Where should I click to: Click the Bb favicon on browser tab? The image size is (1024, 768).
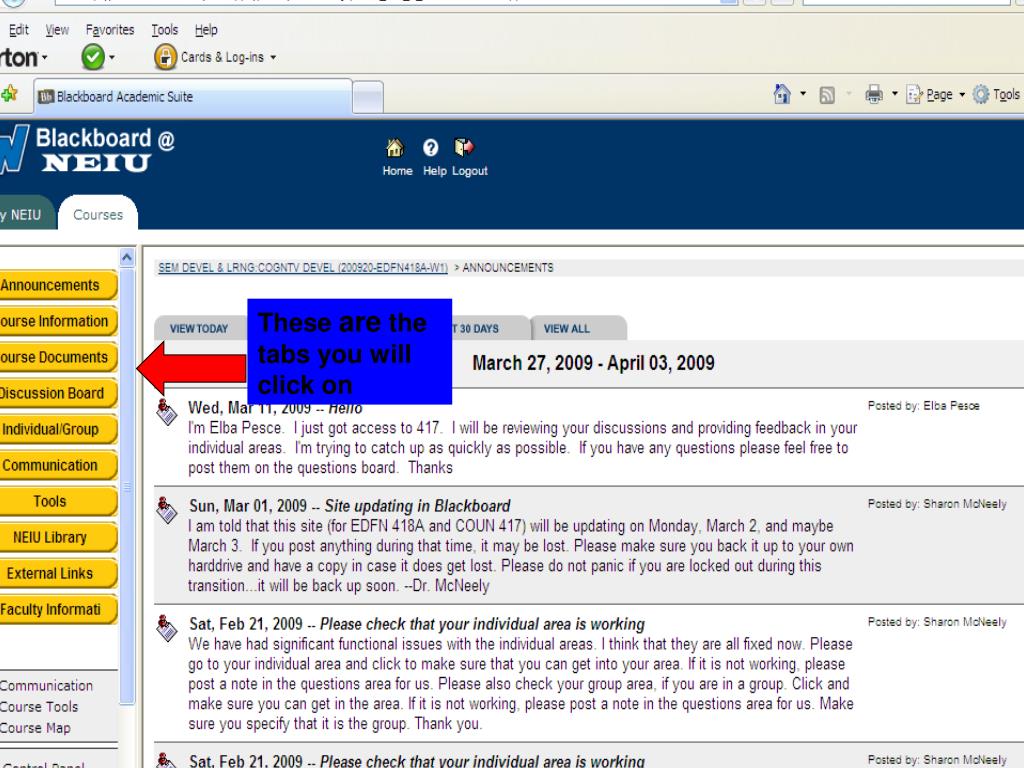[46, 97]
